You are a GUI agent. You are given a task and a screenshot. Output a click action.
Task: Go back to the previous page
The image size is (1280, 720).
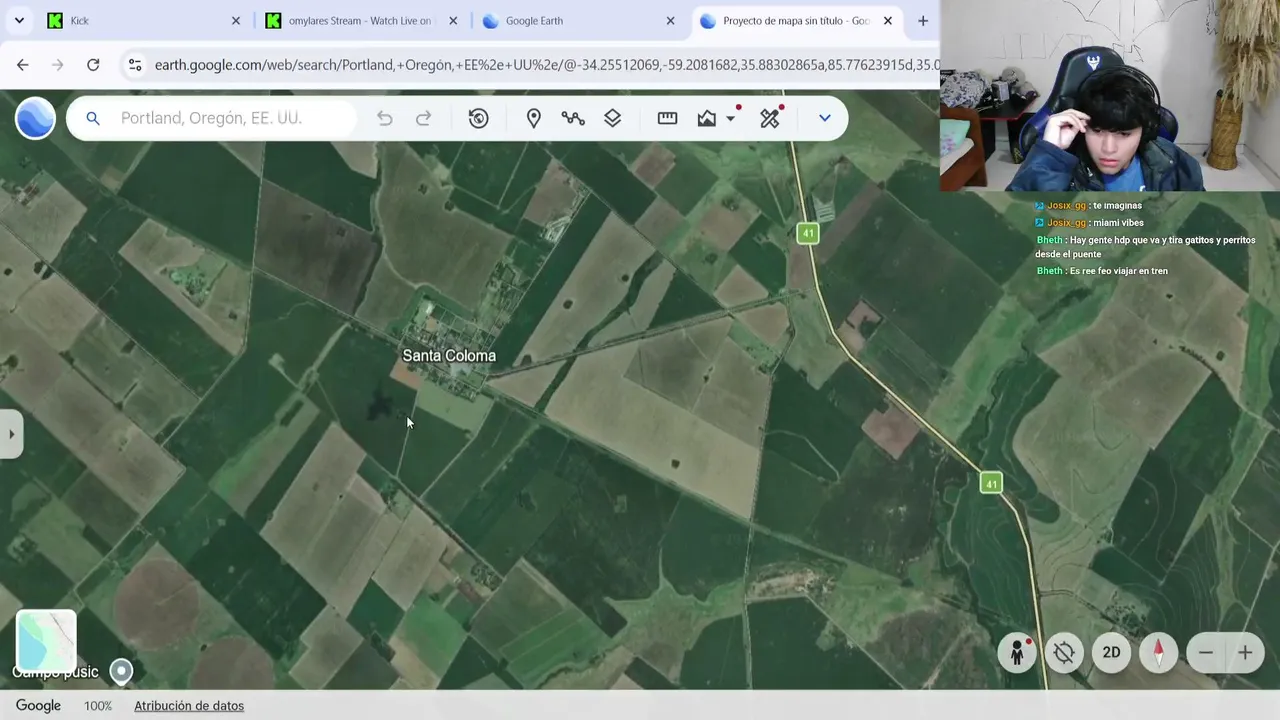23,65
